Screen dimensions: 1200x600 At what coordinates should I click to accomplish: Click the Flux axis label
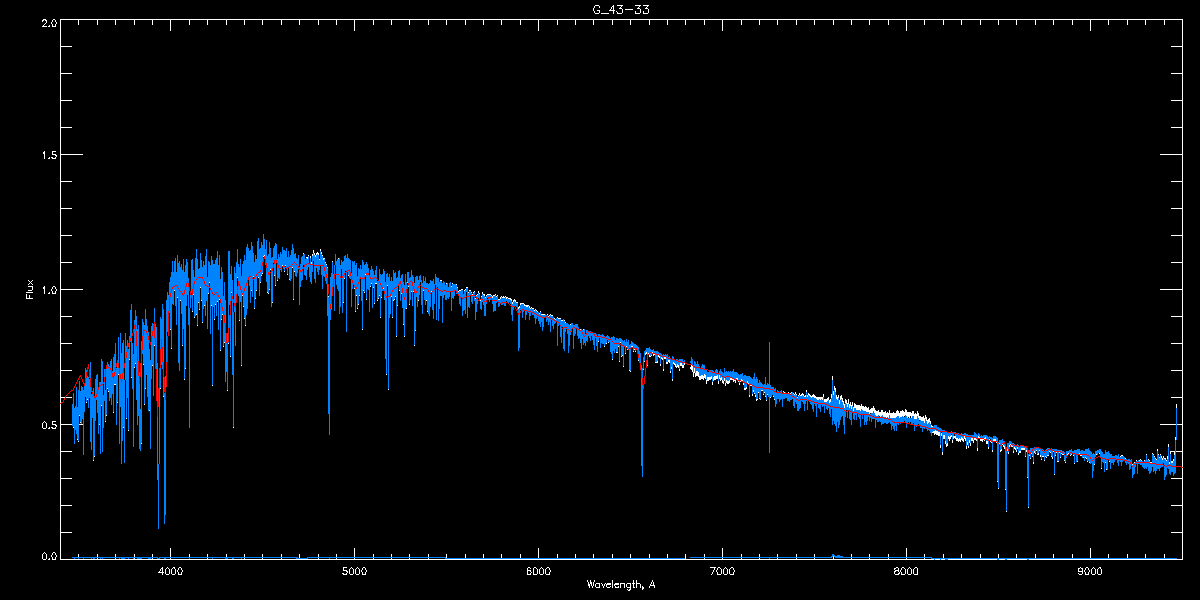pyautogui.click(x=30, y=290)
